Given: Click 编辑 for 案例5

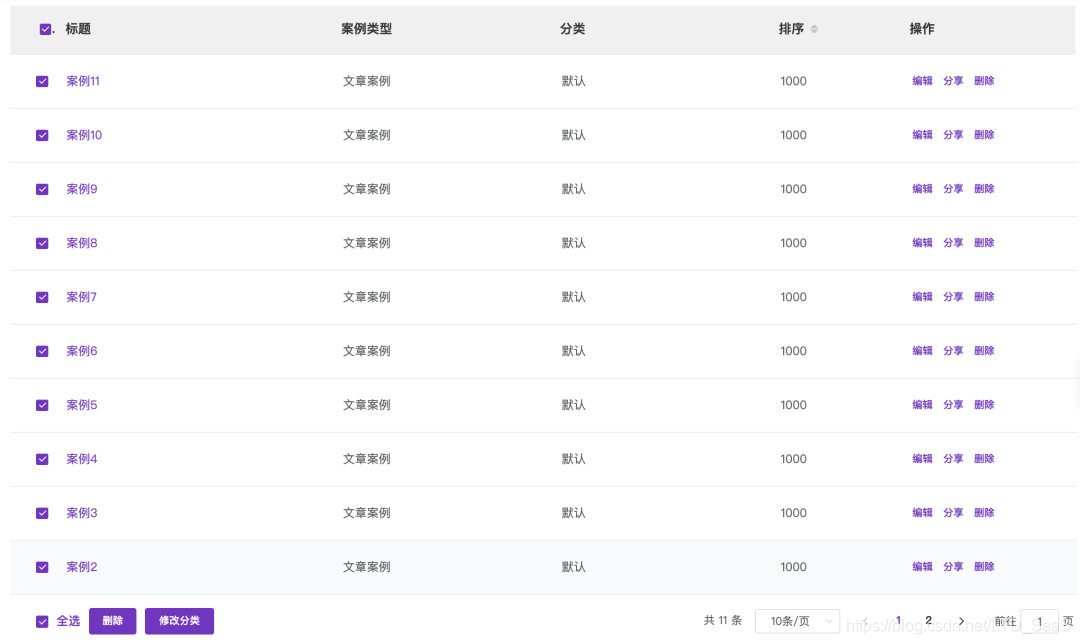Looking at the screenshot, I should coord(922,404).
